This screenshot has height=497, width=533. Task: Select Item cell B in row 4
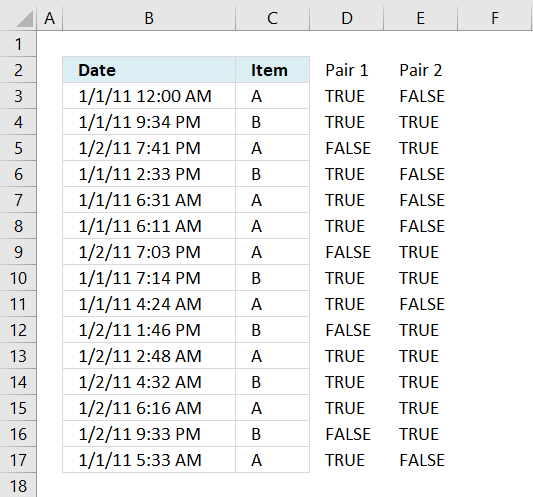click(273, 122)
